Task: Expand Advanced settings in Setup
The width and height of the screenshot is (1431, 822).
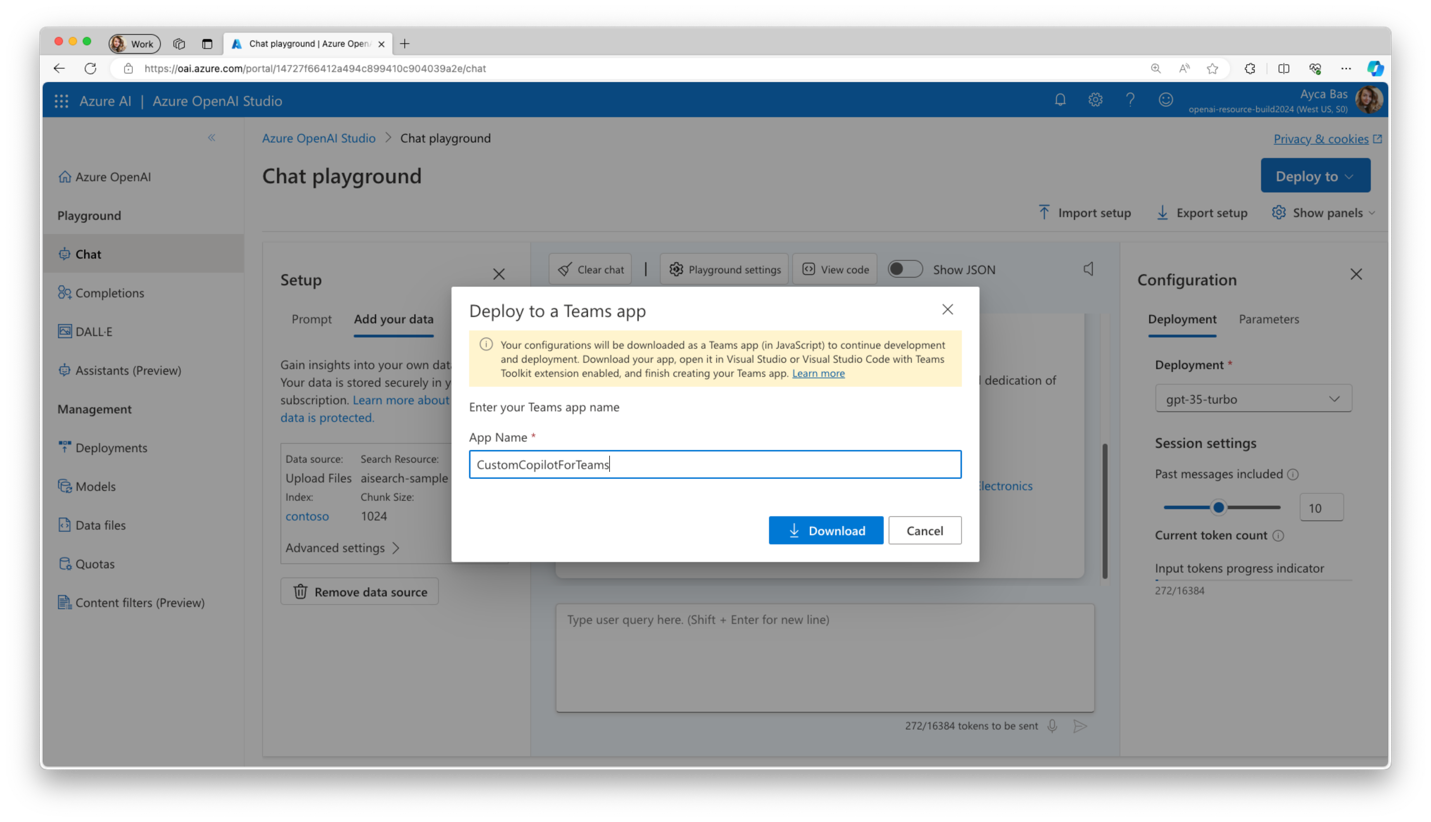Action: pos(343,548)
